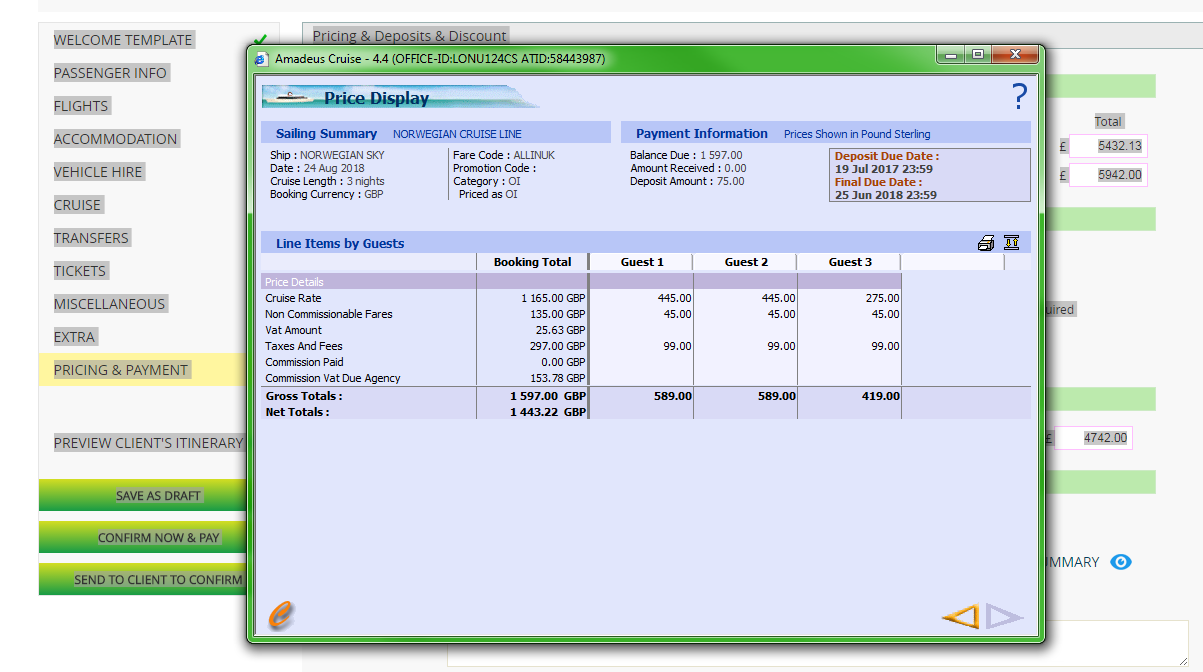The image size is (1203, 672).
Task: Click the 4742.00 amount input field
Action: pyautogui.click(x=1093, y=438)
